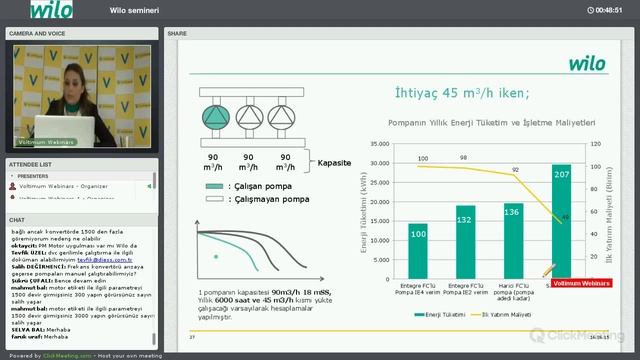
Task: Click the green speaker icon next to Organizer
Action: [149, 186]
